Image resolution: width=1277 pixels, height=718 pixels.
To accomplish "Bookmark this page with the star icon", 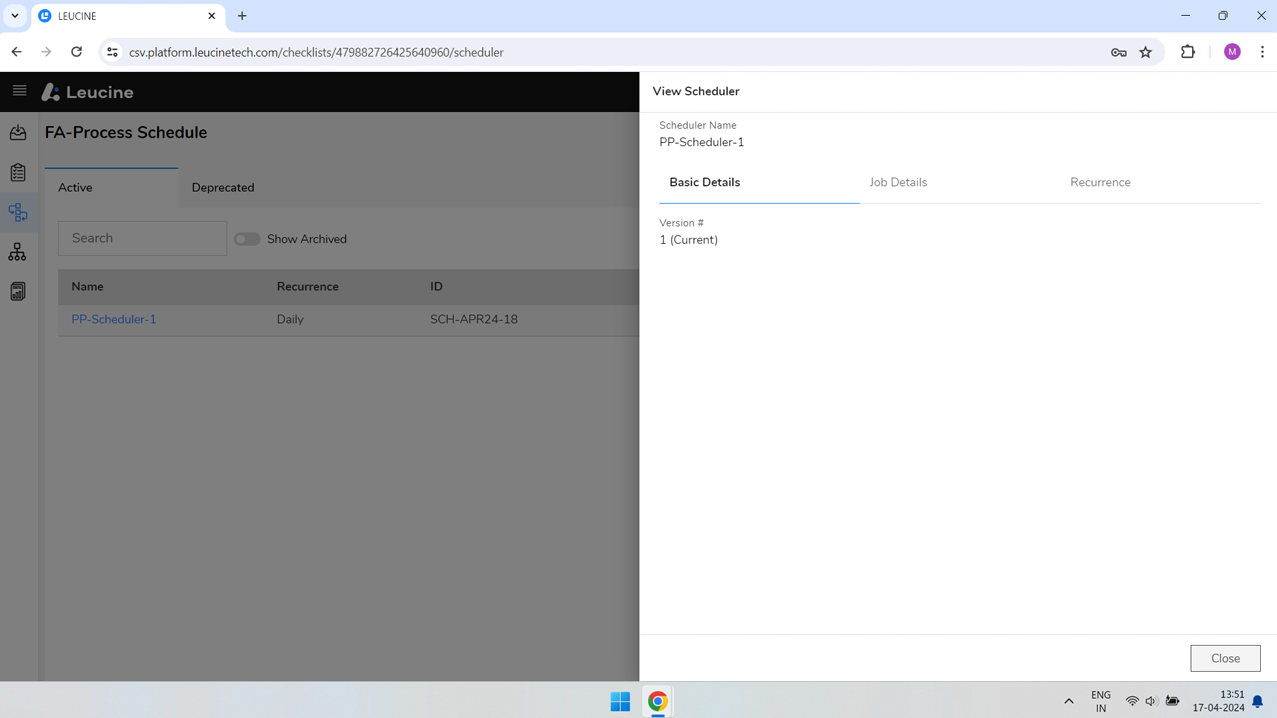I will coord(1146,52).
